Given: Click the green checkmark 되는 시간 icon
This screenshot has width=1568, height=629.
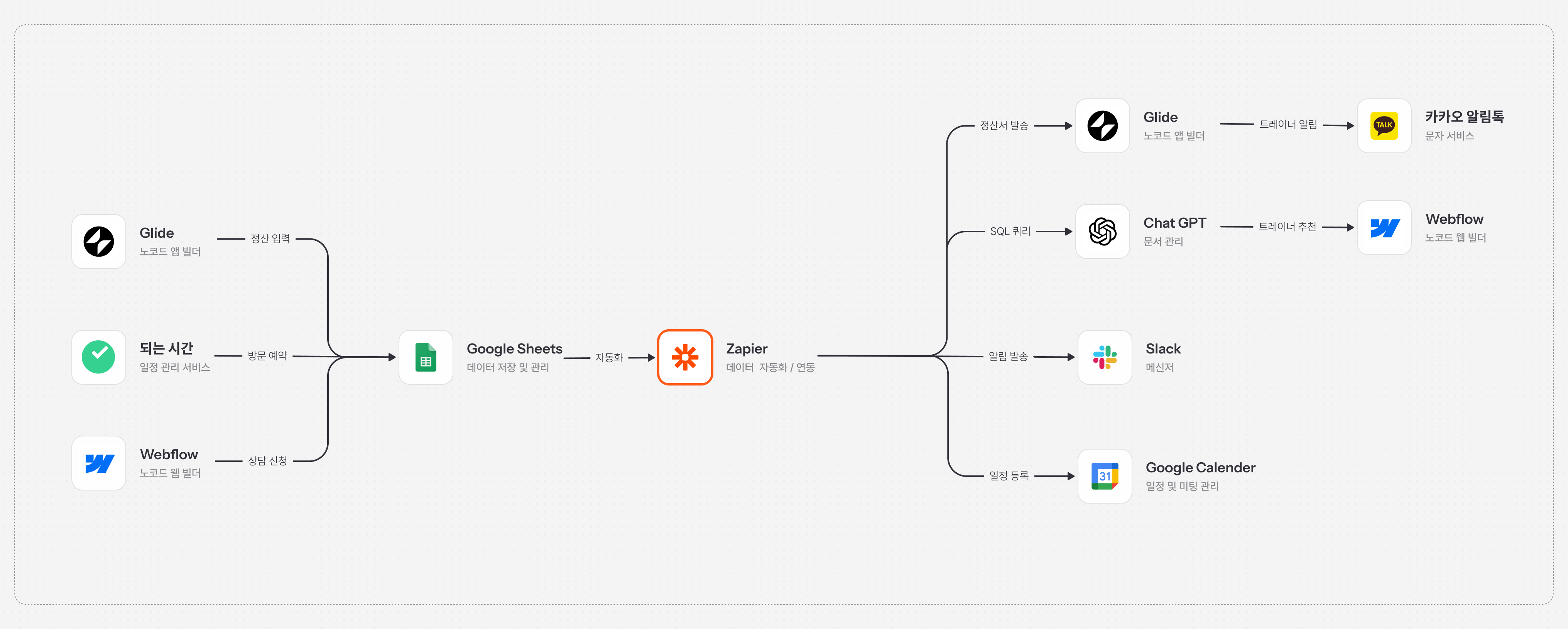Looking at the screenshot, I should (99, 357).
